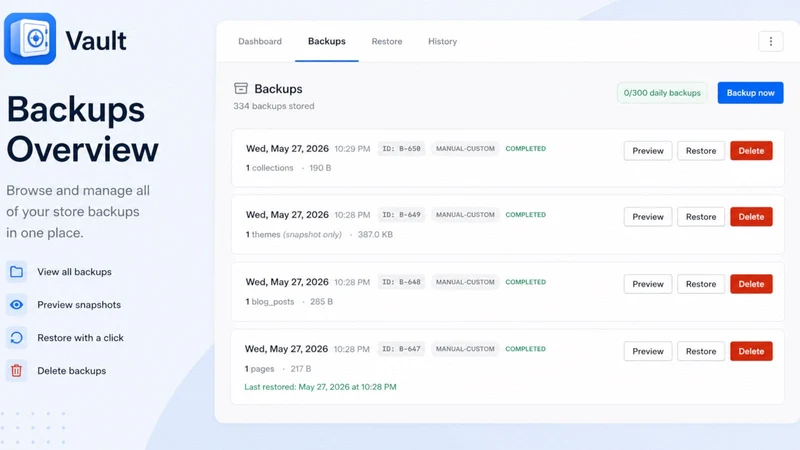Image resolution: width=800 pixels, height=450 pixels.
Task: Click the 'Backups Overview' heading
Action: (83, 130)
